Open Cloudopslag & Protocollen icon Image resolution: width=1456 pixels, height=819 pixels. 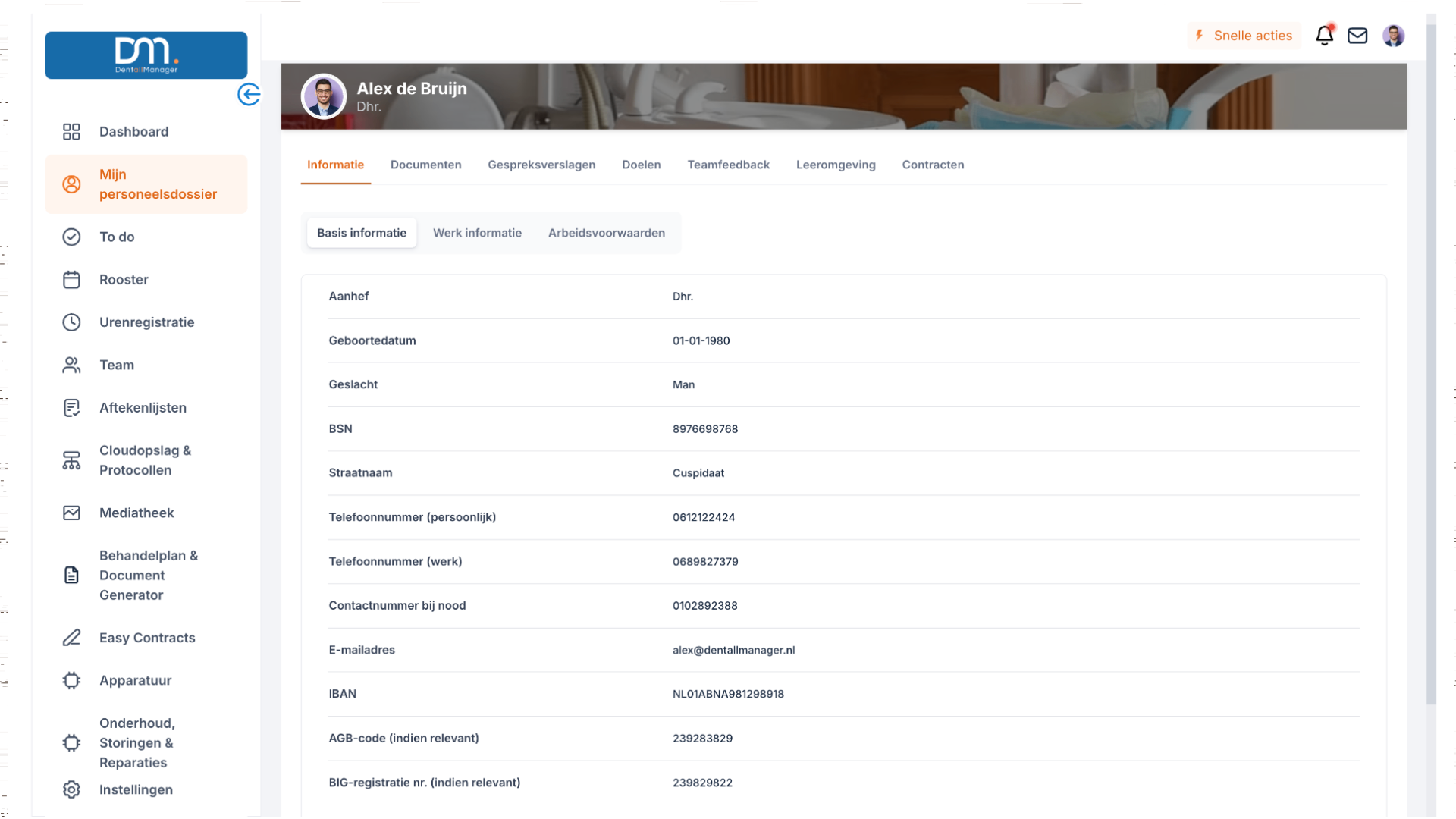pos(71,460)
